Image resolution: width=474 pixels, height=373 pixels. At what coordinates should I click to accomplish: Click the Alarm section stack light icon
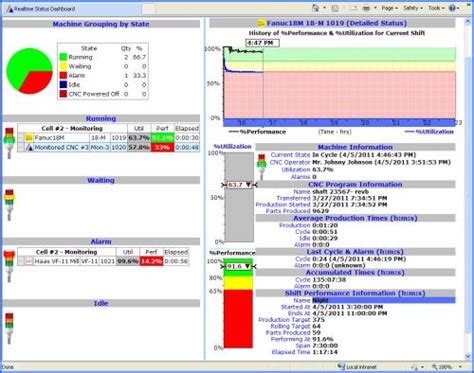[x=9, y=266]
